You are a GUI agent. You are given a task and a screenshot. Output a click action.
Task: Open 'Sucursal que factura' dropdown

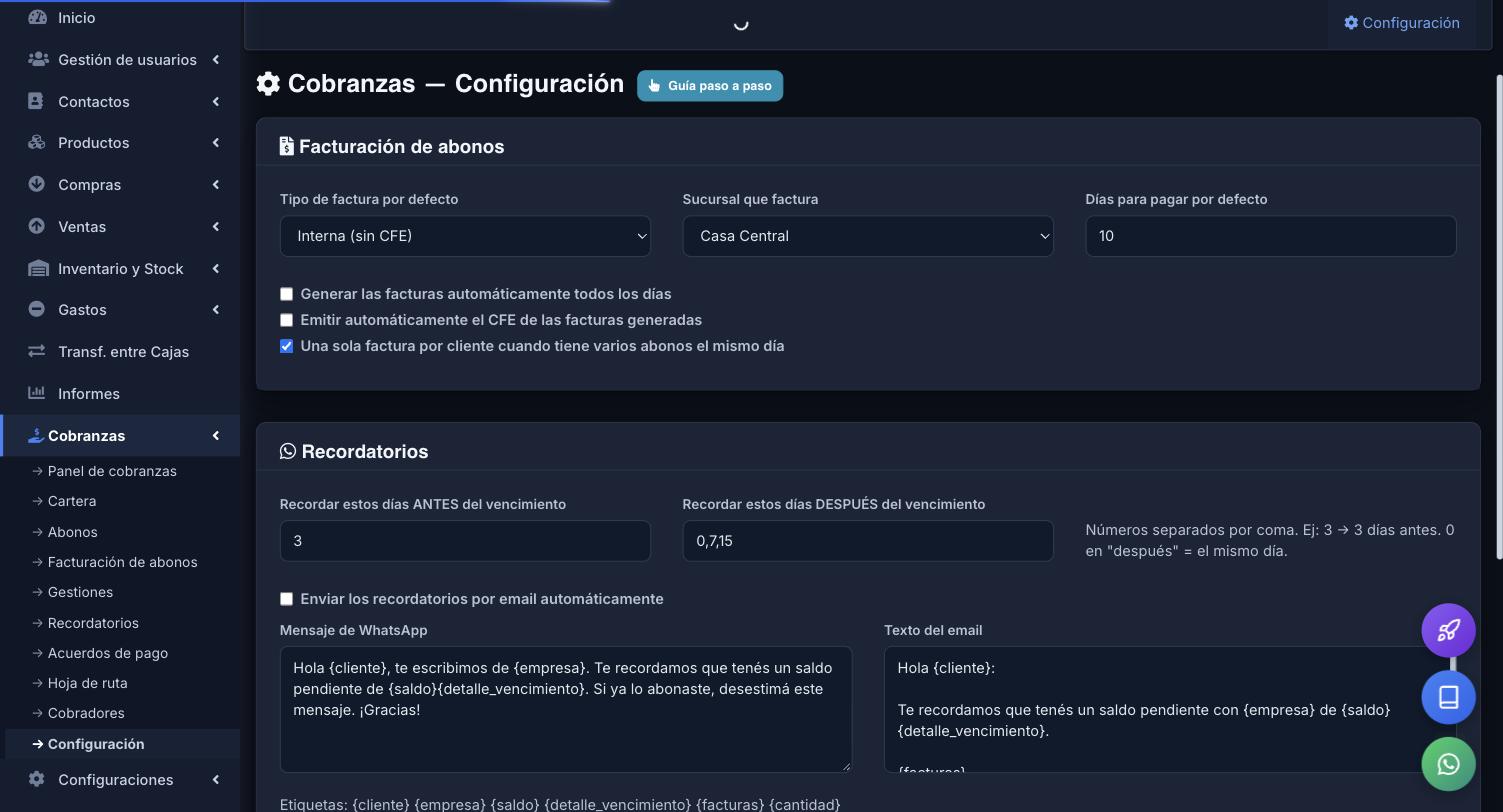pos(868,236)
